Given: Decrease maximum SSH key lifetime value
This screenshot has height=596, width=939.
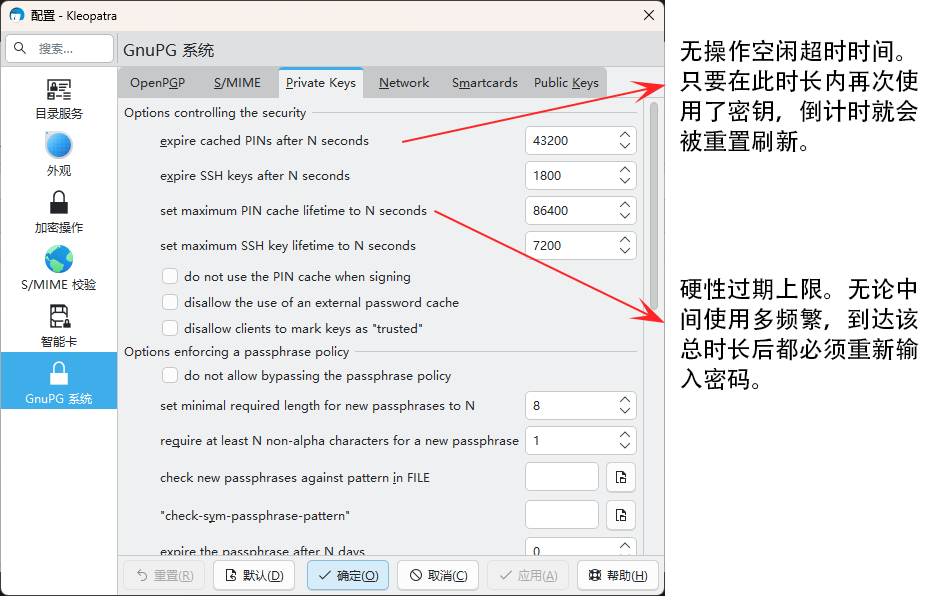Looking at the screenshot, I should (x=625, y=251).
